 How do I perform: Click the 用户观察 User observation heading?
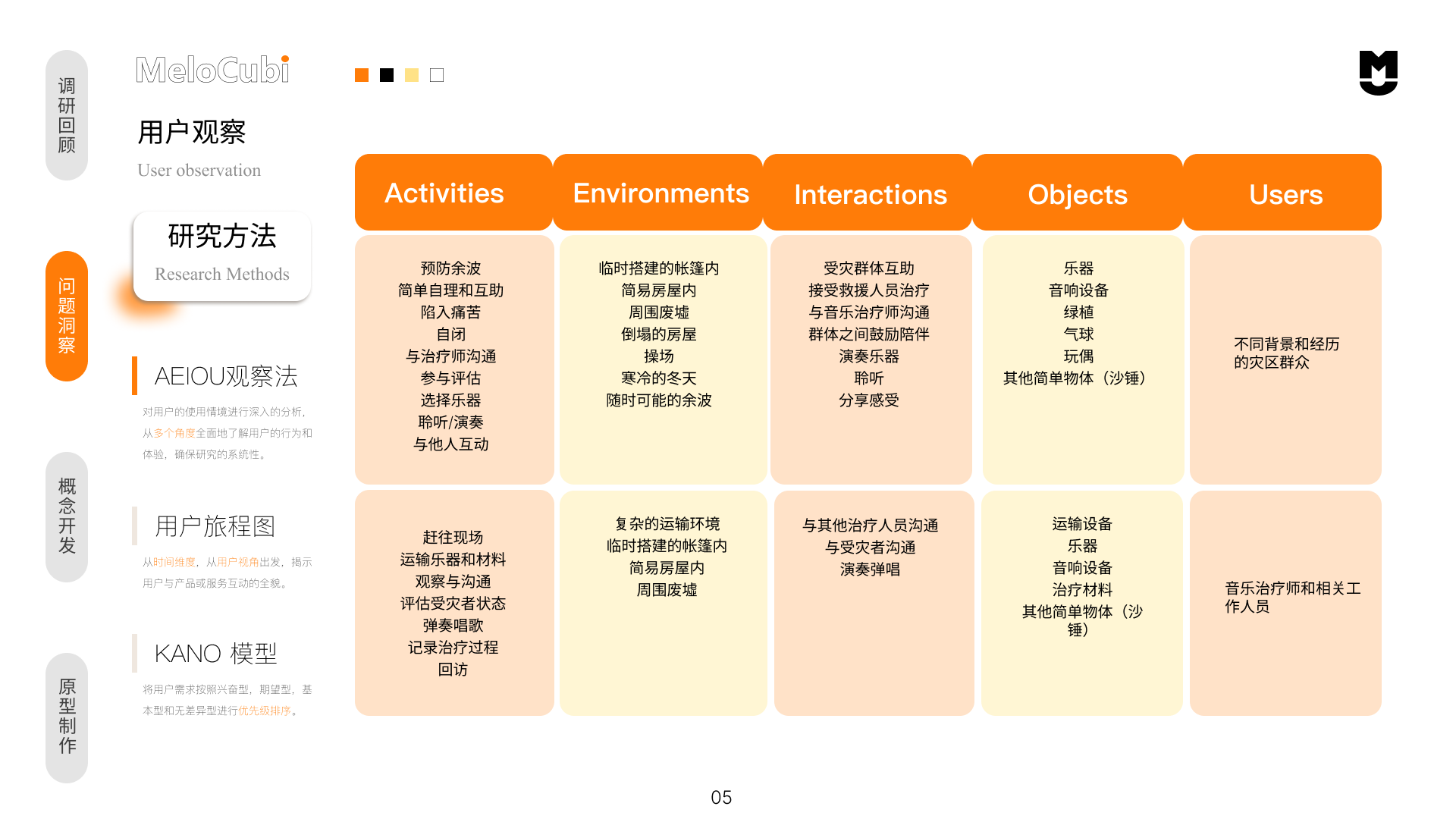[x=193, y=131]
